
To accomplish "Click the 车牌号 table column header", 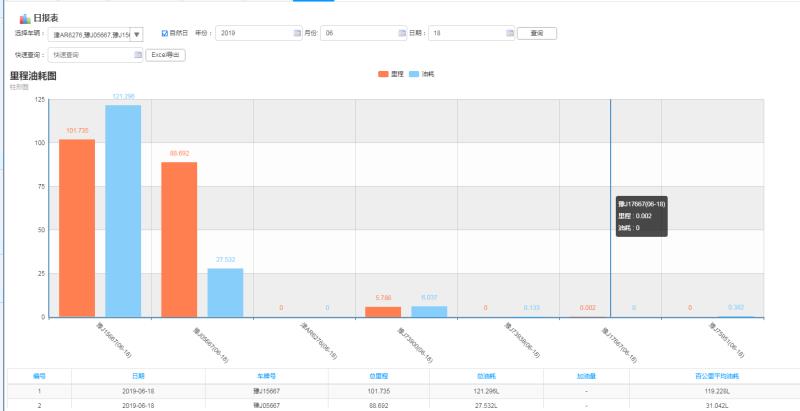I will 265,376.
